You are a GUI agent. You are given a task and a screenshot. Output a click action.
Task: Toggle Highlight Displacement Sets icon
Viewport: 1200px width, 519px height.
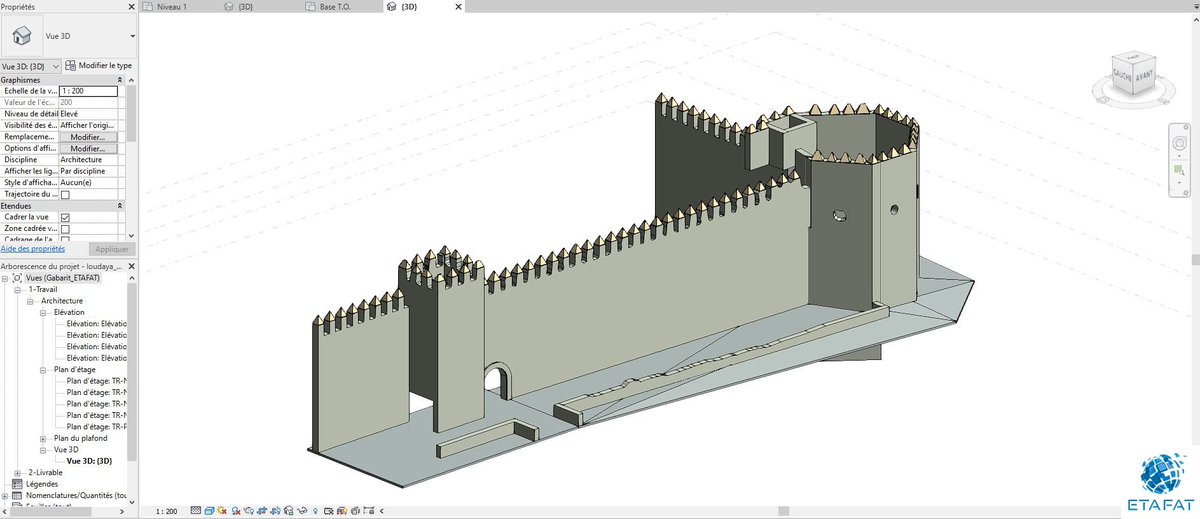[x=355, y=511]
